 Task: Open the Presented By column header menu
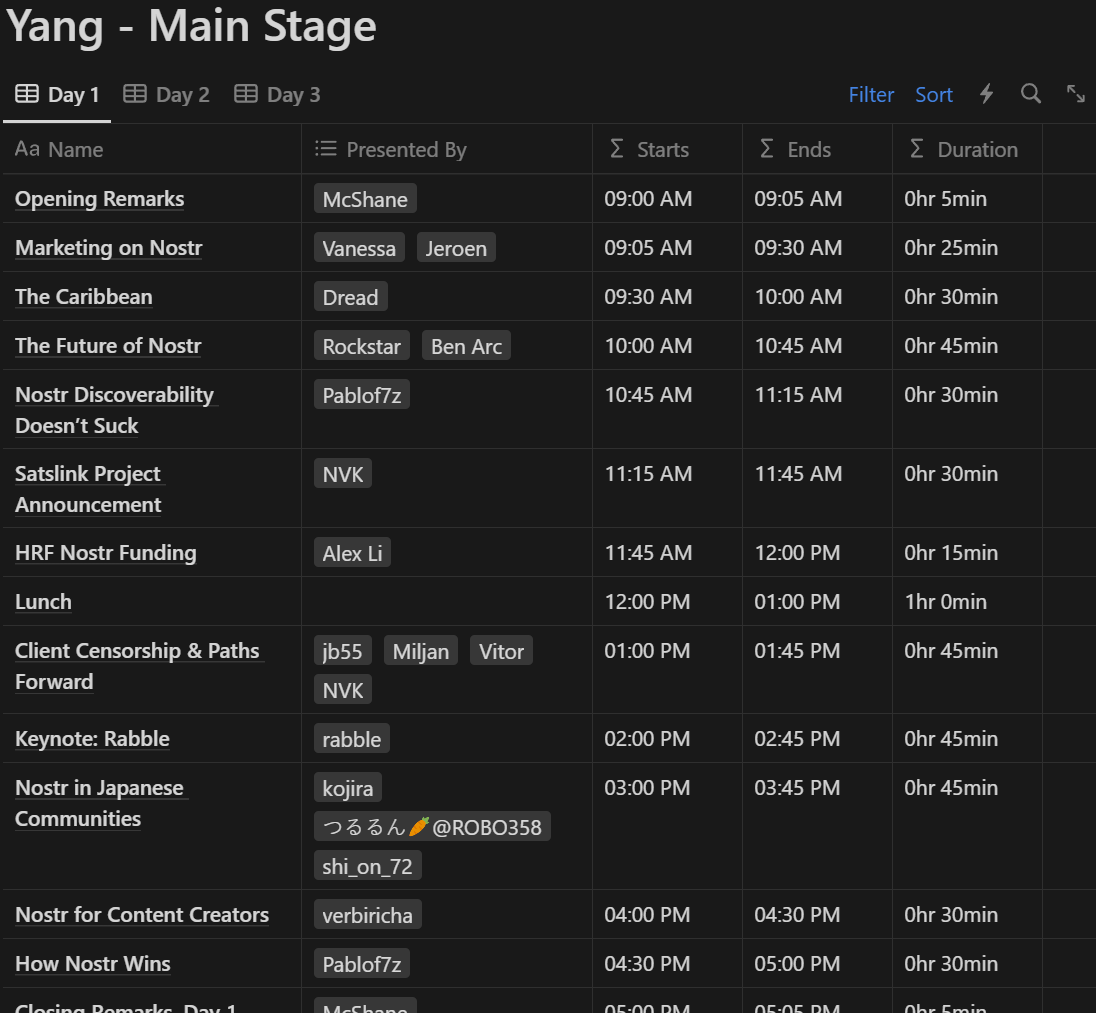click(406, 150)
